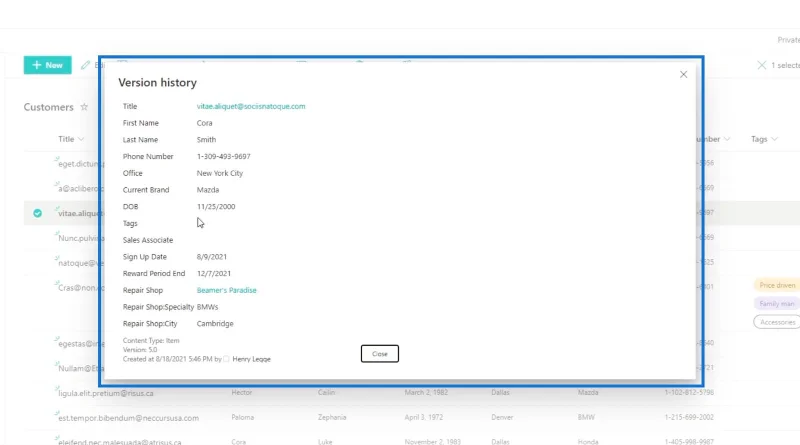Click the Last Name value Smith
Image resolution: width=800 pixels, height=445 pixels.
[206, 139]
